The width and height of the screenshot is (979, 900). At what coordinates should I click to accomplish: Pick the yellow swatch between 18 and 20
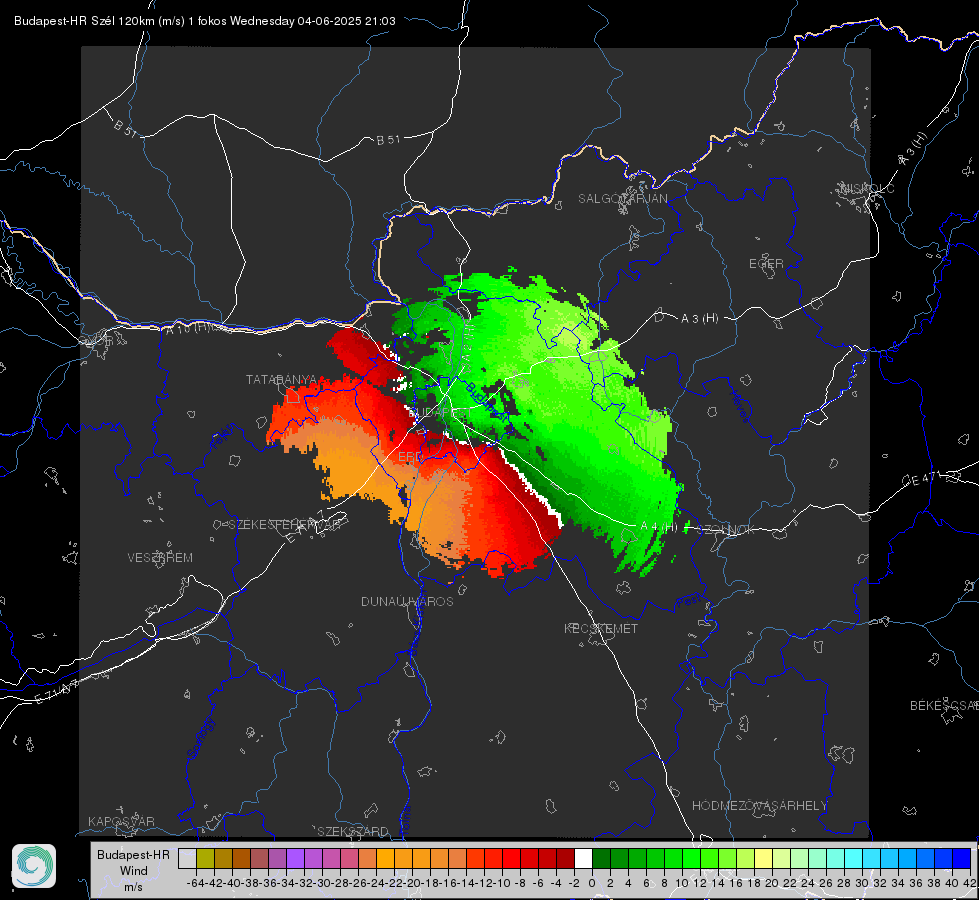point(764,858)
